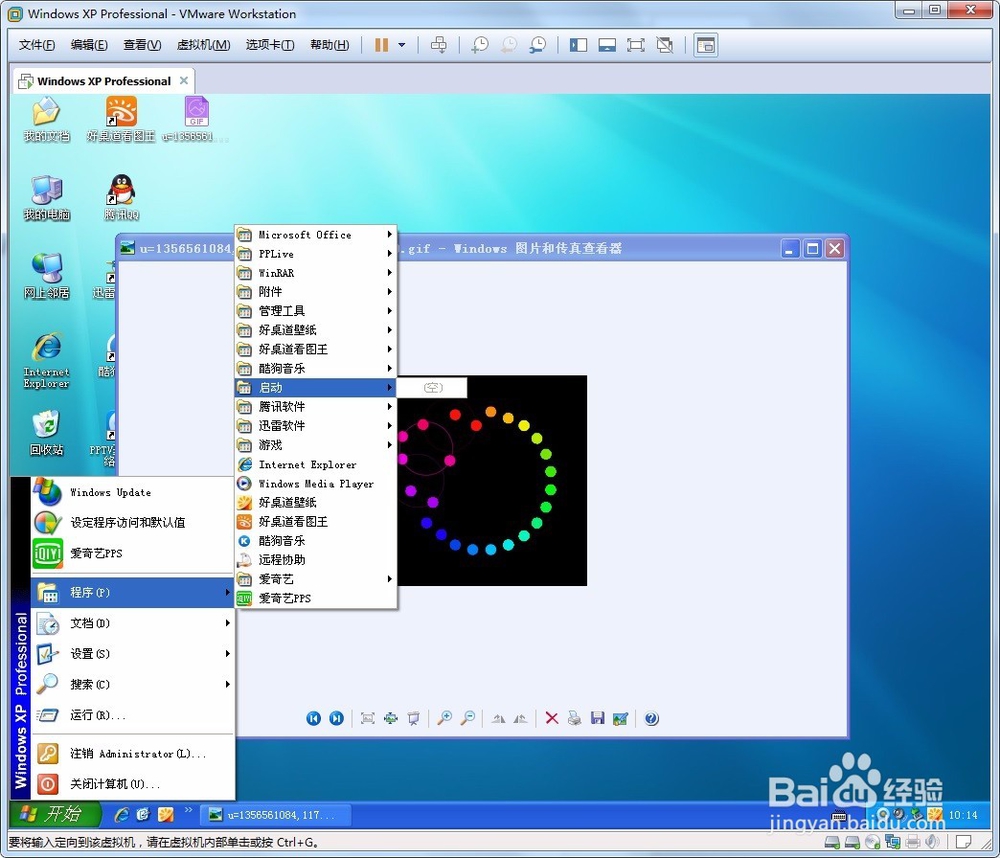The height and width of the screenshot is (858, 1000).
Task: Open the 帮助(H) menu
Action: [x=330, y=45]
